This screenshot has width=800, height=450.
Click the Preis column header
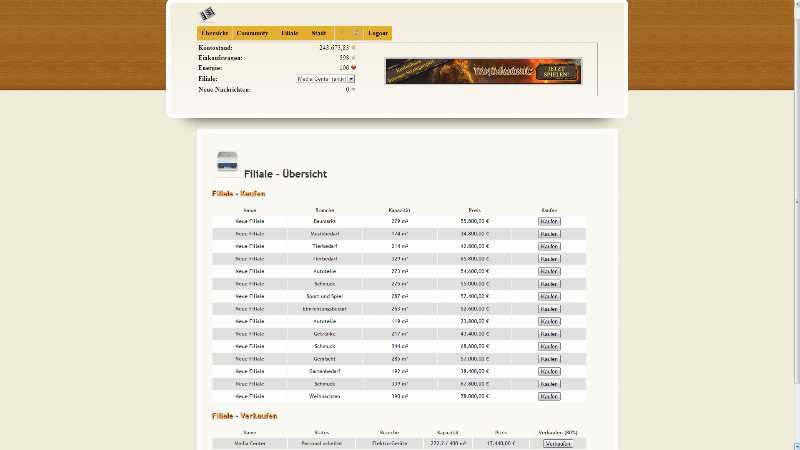tap(474, 210)
